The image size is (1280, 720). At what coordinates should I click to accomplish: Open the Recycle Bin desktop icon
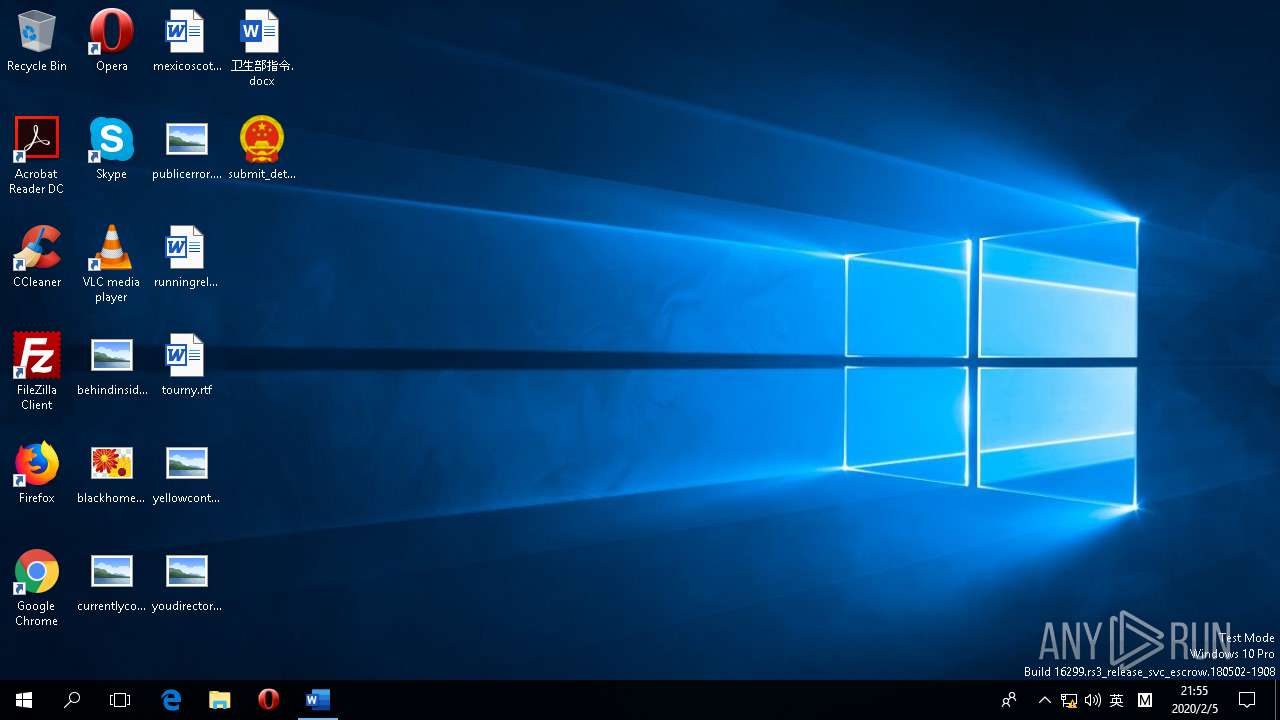coord(37,42)
